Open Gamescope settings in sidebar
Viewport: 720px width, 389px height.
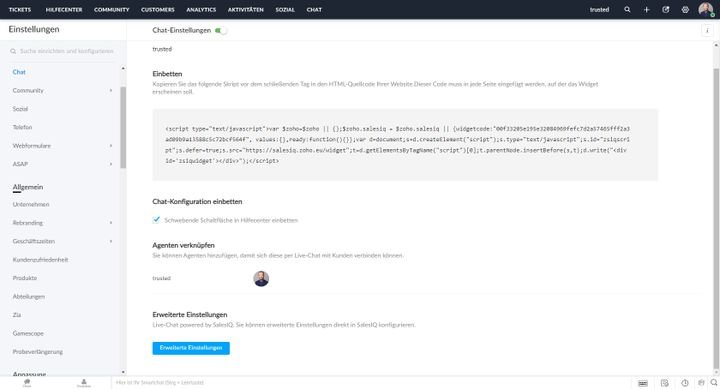click(x=28, y=333)
